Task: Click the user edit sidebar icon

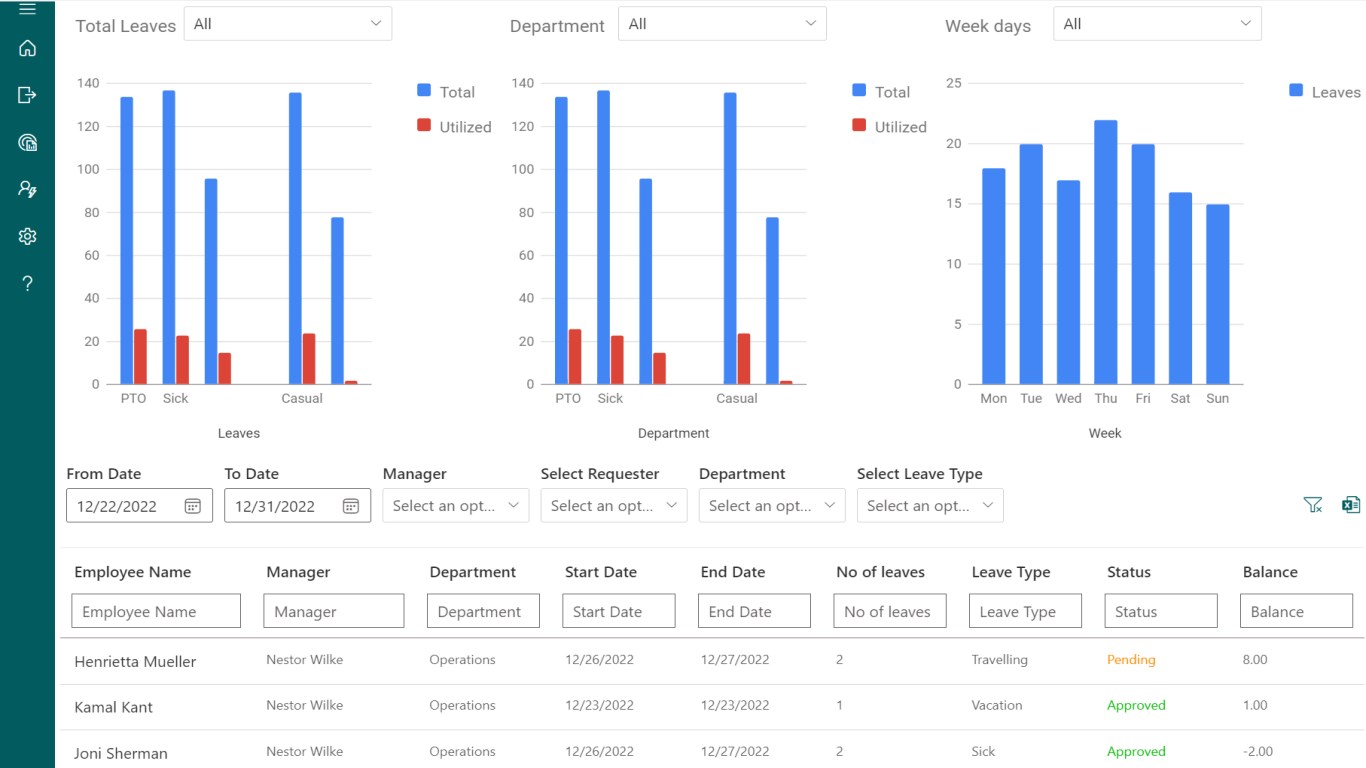Action: 27,189
